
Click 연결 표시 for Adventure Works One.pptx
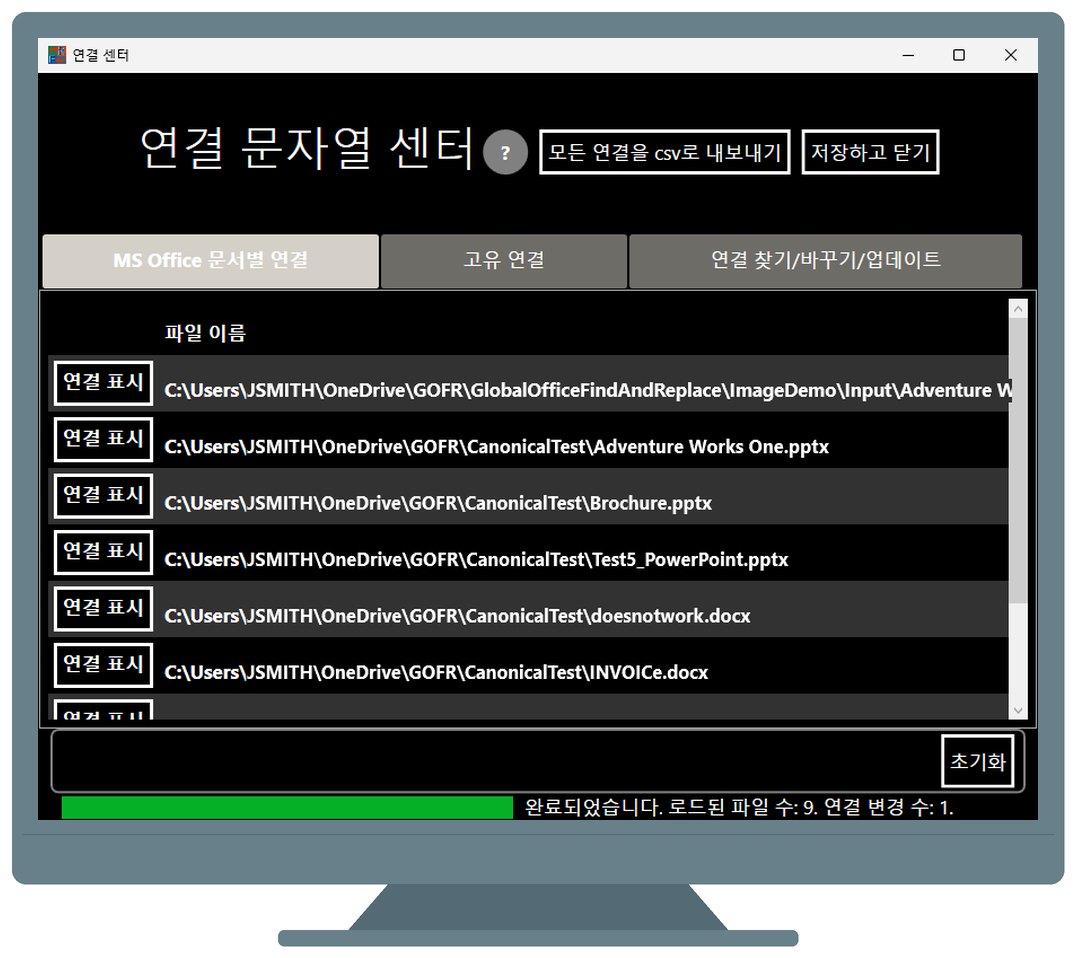pyautogui.click(x=104, y=439)
